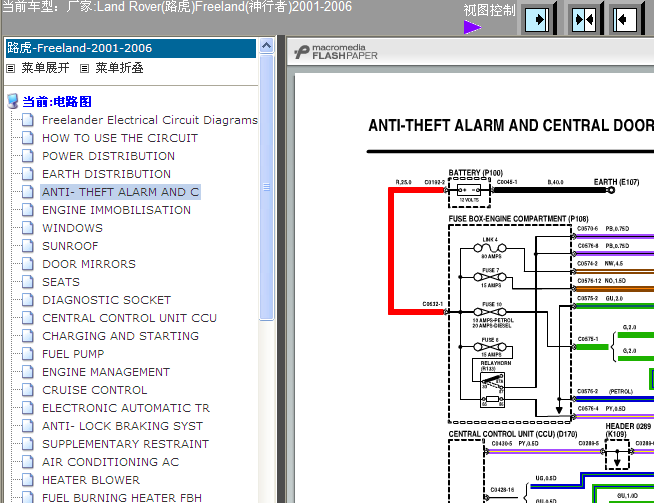Open the POWER DISTRIBUTION diagram

click(108, 156)
